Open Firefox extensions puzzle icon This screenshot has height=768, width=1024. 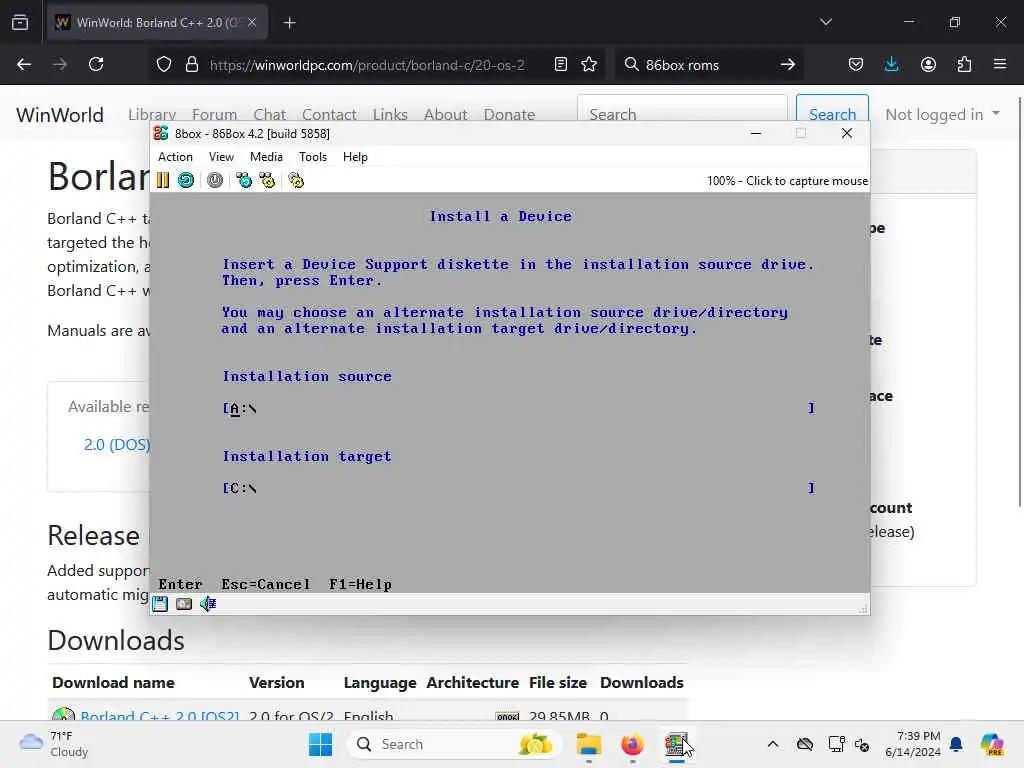click(964, 64)
